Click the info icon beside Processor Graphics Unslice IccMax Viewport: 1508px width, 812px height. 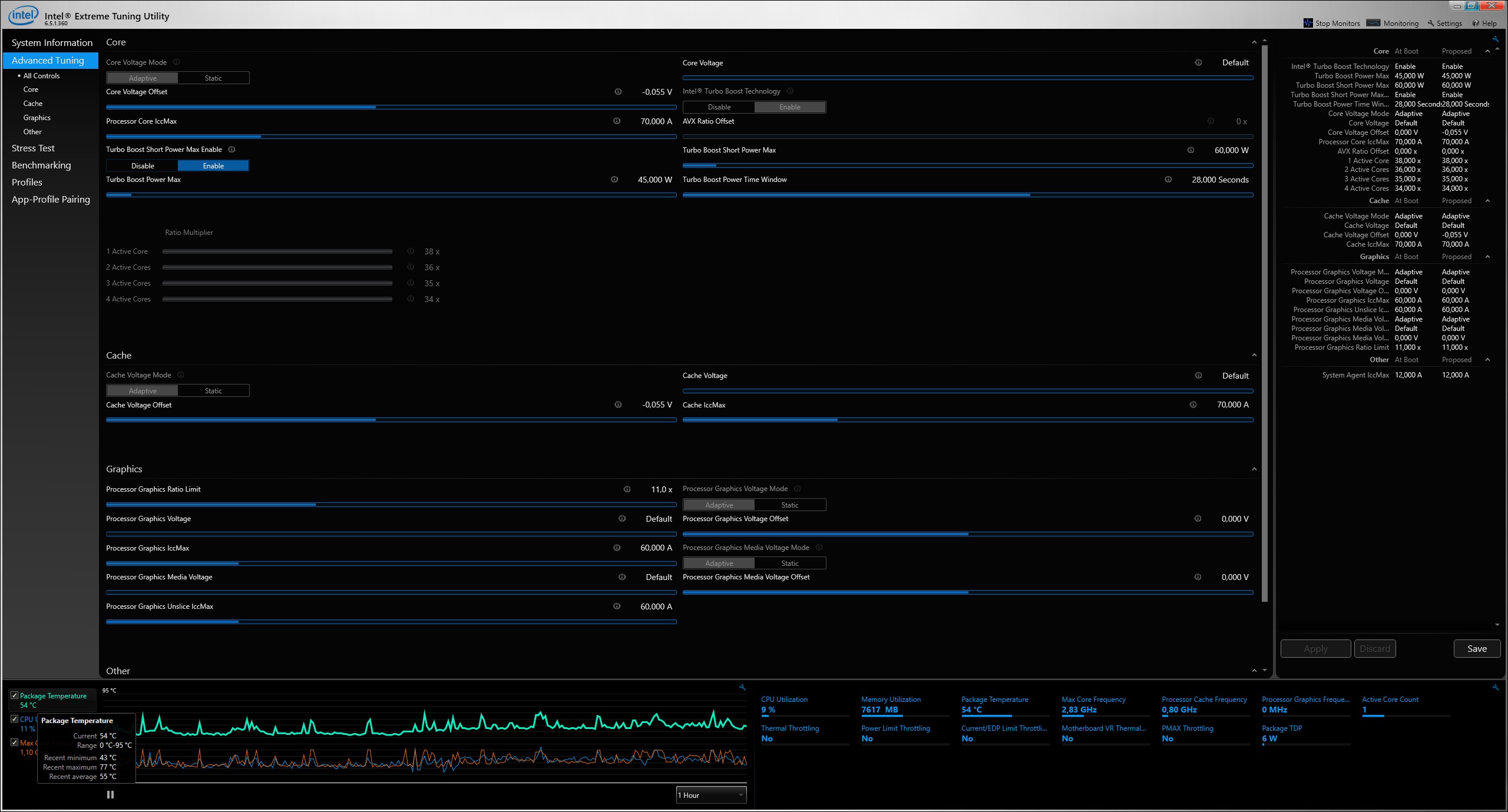click(617, 606)
